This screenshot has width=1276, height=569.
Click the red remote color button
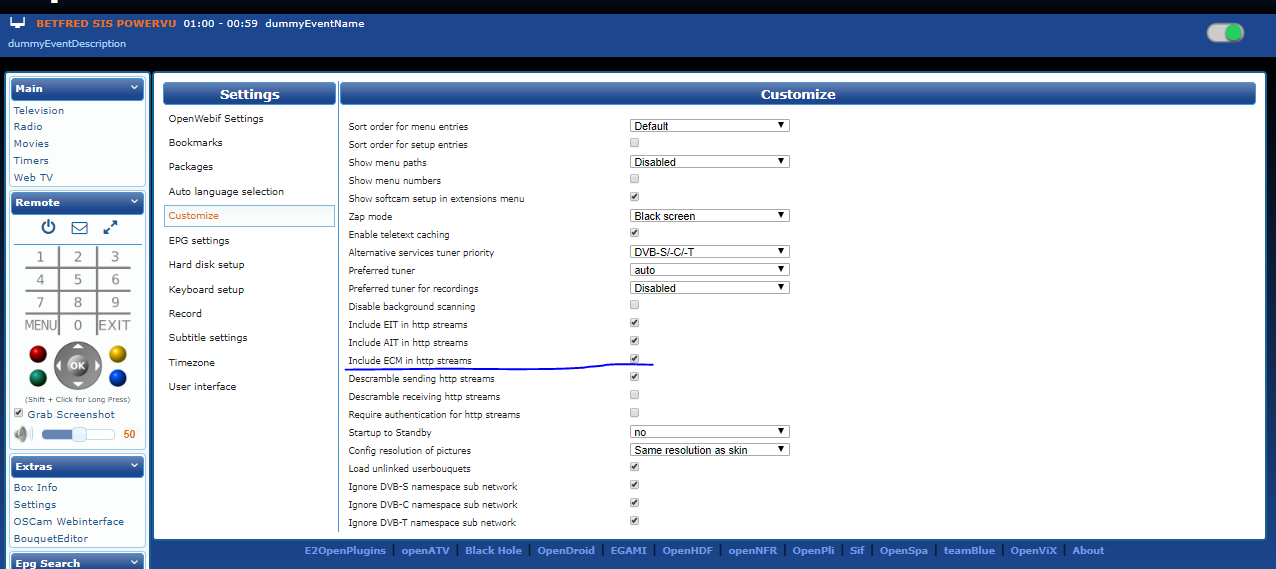click(x=38, y=354)
